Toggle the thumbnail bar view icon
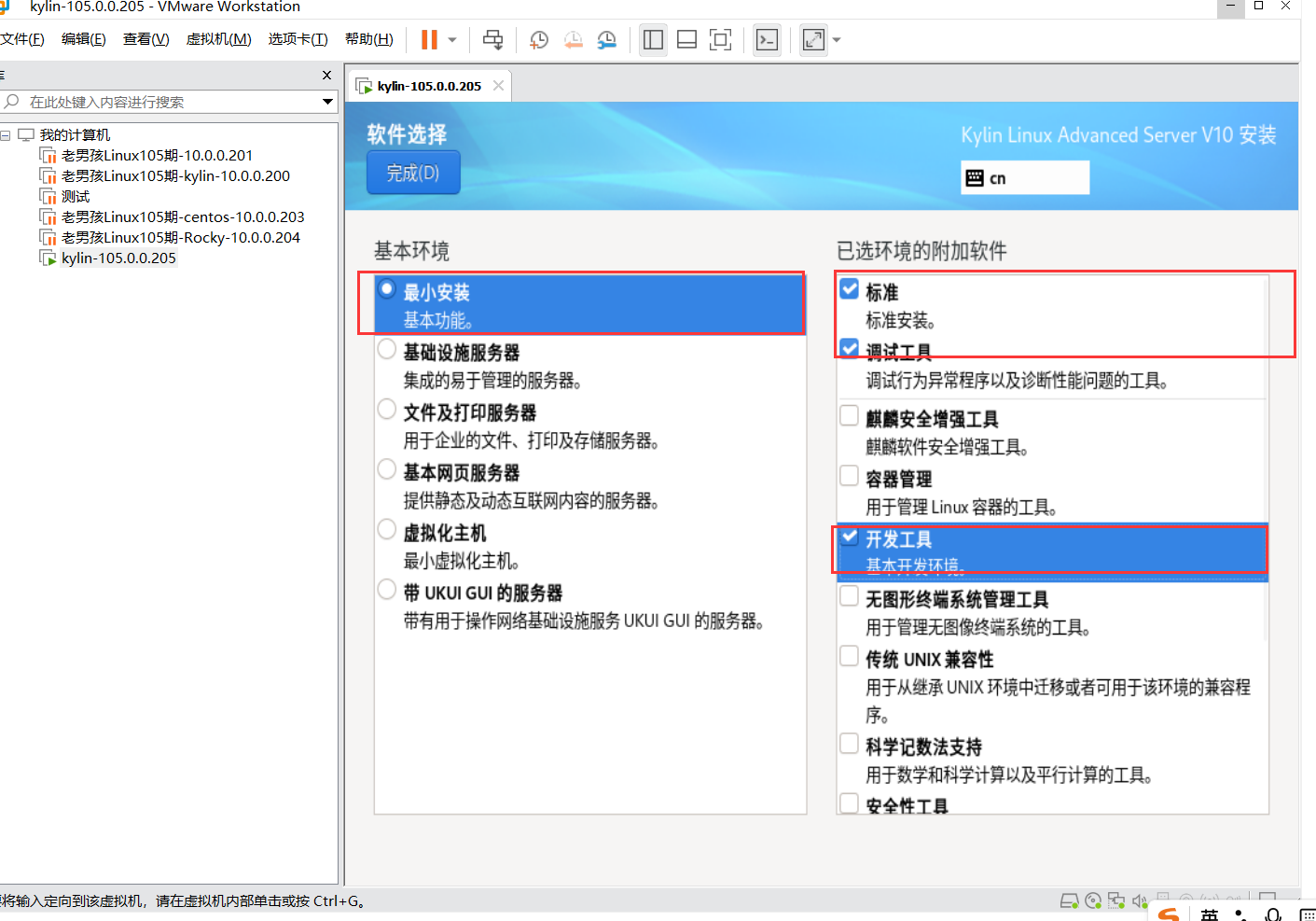 (686, 39)
